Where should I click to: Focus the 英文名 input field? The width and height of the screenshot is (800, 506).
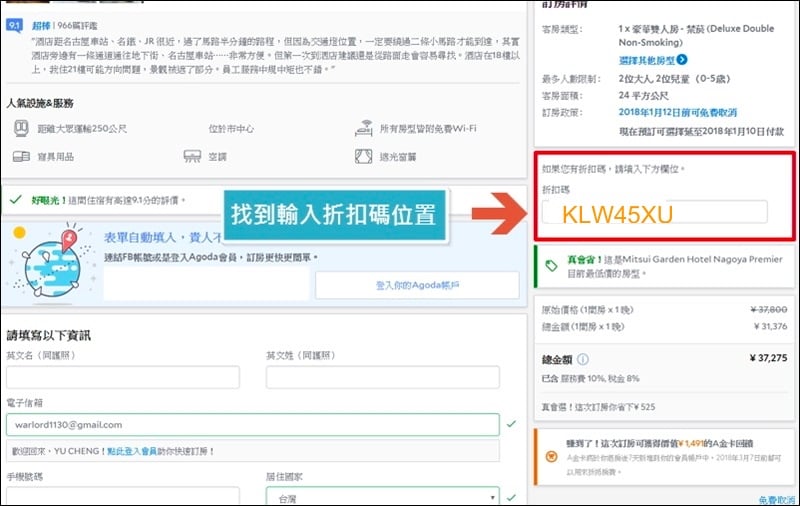[x=123, y=377]
